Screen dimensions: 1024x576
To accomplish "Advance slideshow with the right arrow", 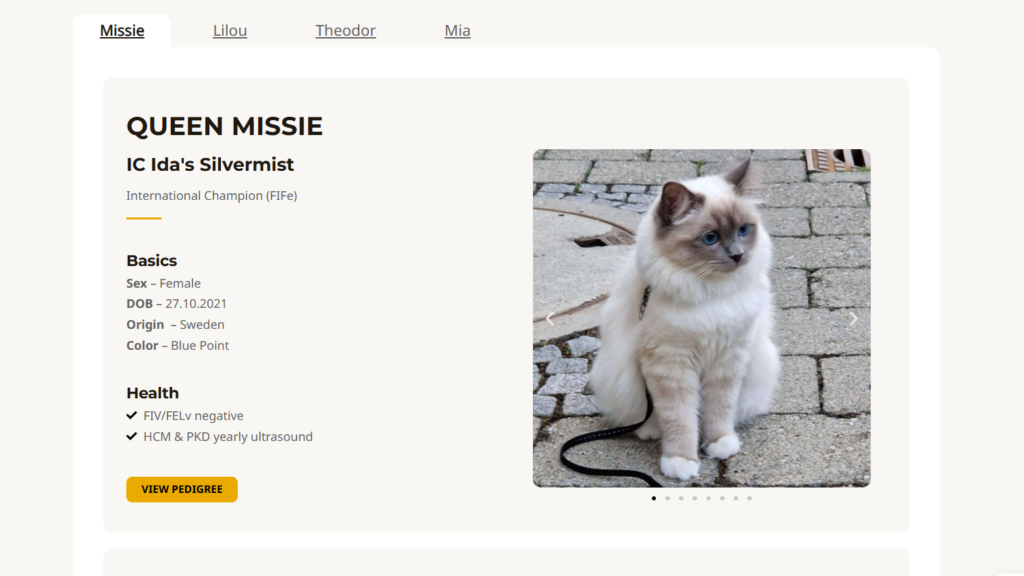I will (853, 317).
